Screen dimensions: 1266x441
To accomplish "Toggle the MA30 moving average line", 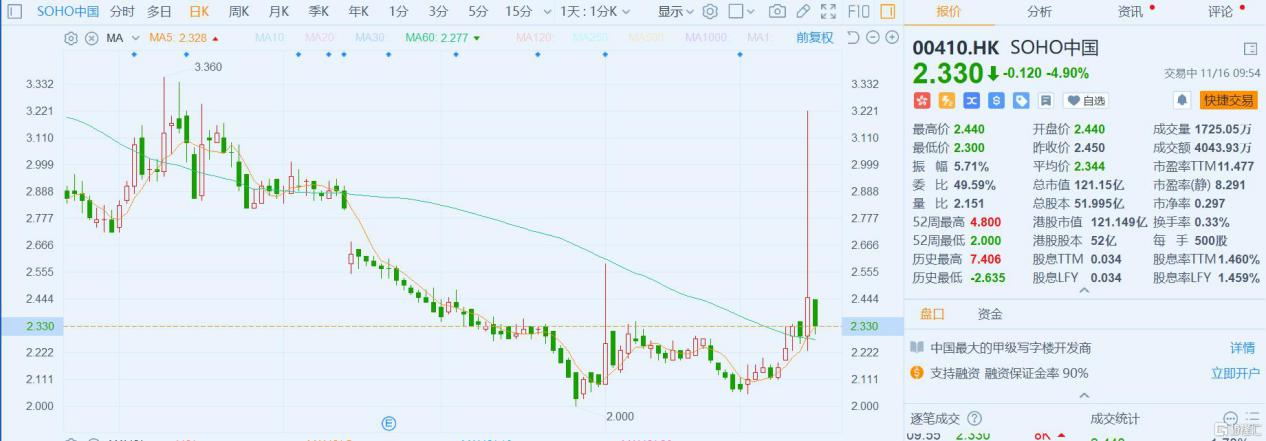I will pos(369,38).
